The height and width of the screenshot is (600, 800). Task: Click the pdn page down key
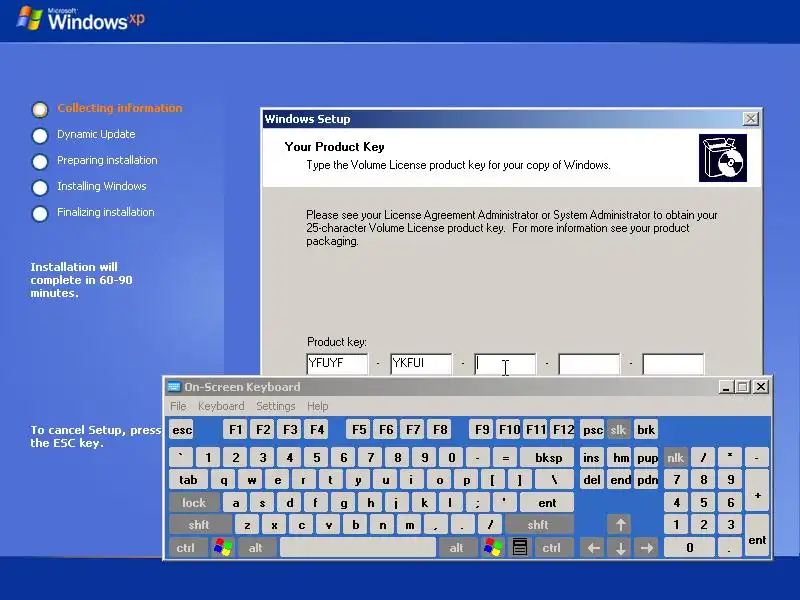pyautogui.click(x=647, y=480)
